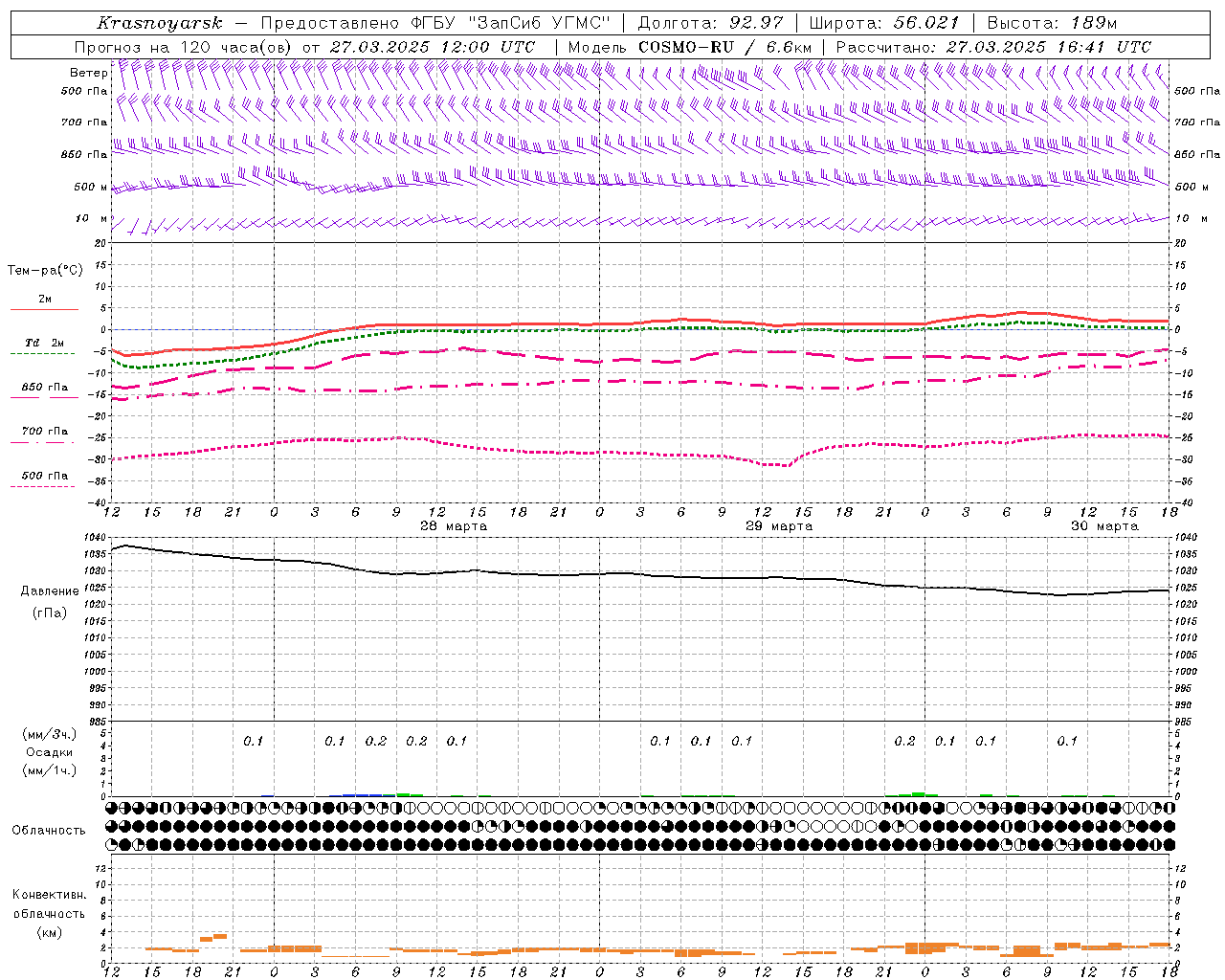The width and height of the screenshot is (1225, 980).
Task: Click the '(км)' convective height unit label
Action: pyautogui.click(x=50, y=932)
